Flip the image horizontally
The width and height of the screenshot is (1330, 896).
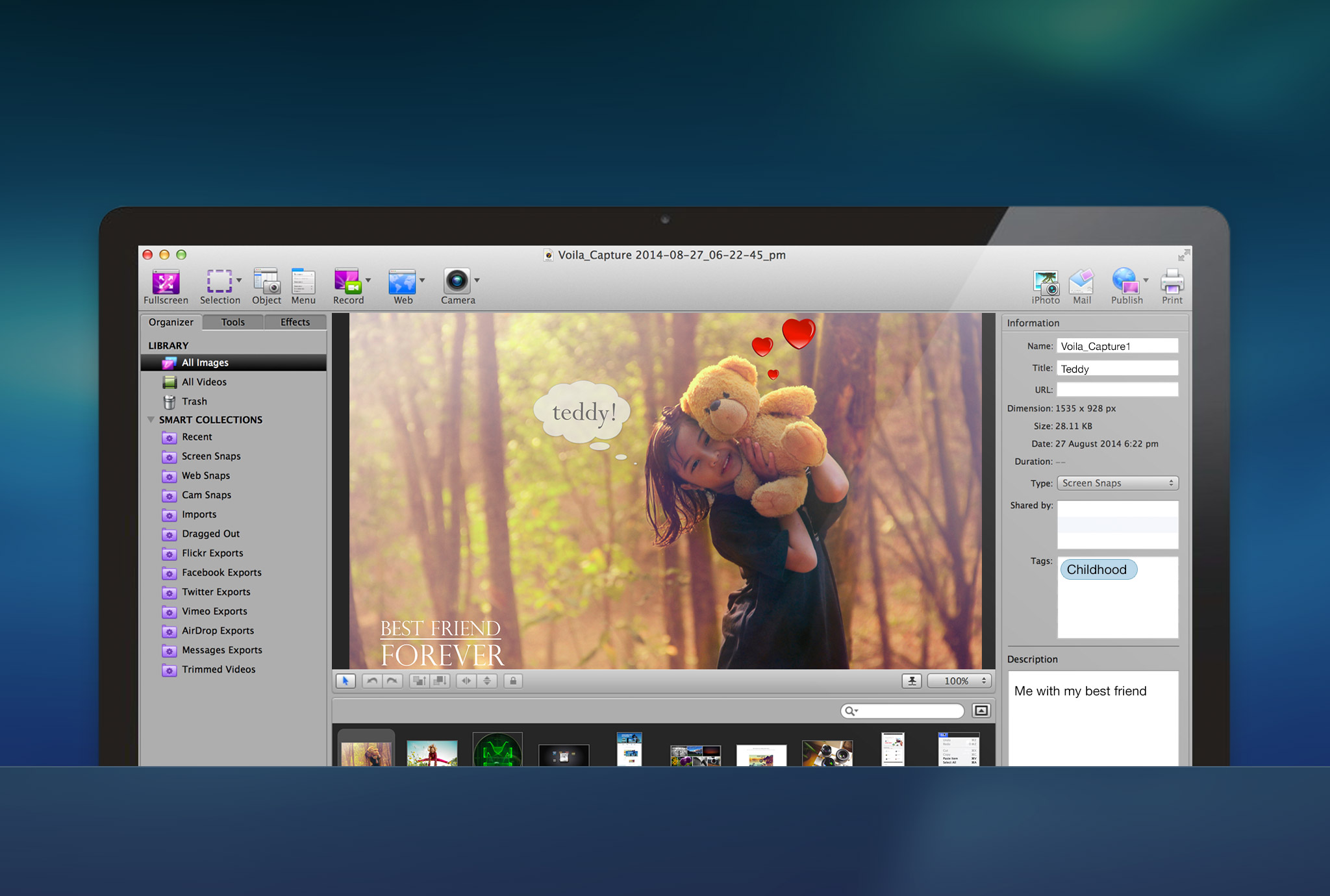(x=467, y=680)
